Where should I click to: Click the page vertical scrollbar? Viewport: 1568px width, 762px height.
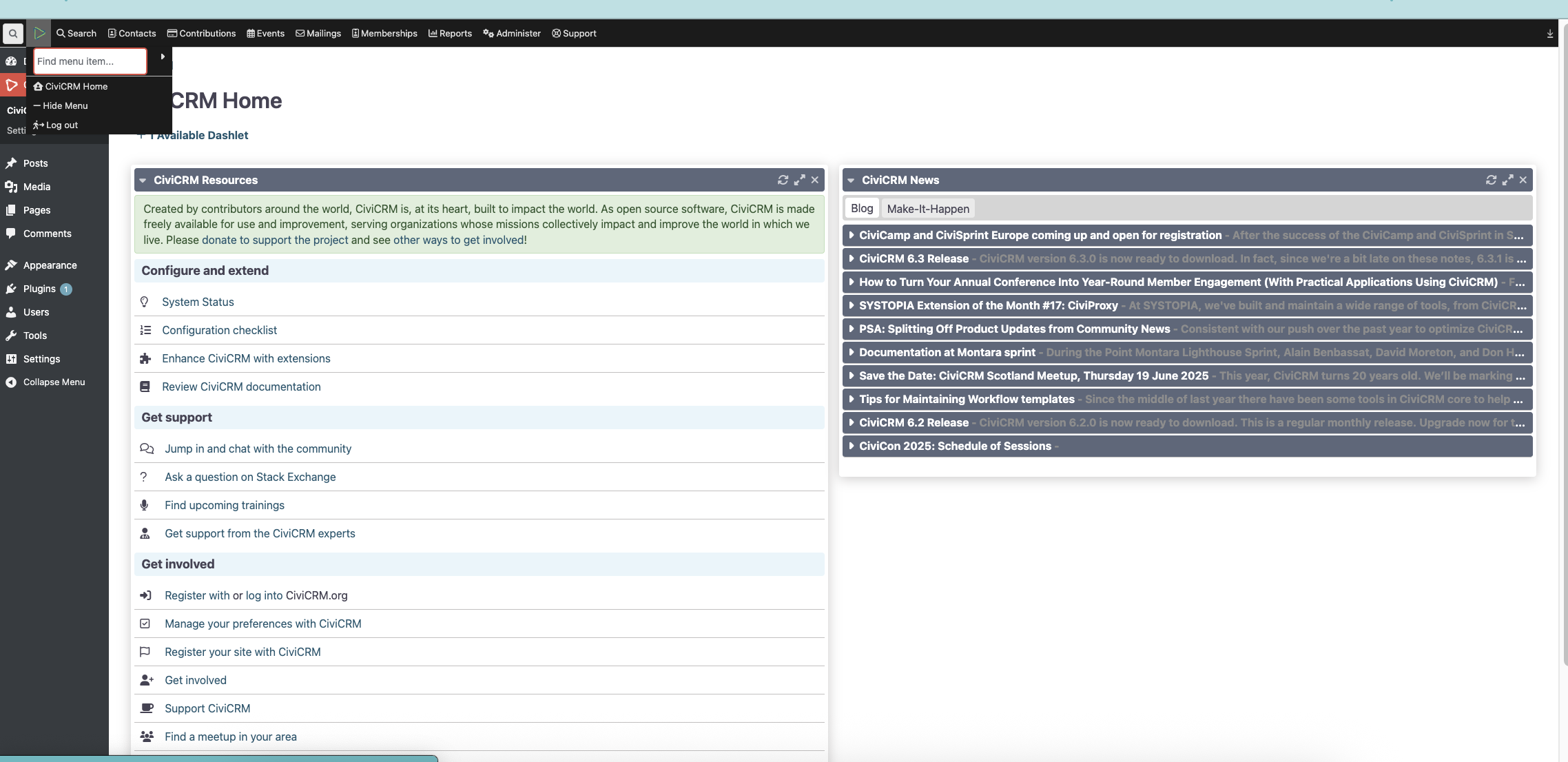[x=1564, y=344]
